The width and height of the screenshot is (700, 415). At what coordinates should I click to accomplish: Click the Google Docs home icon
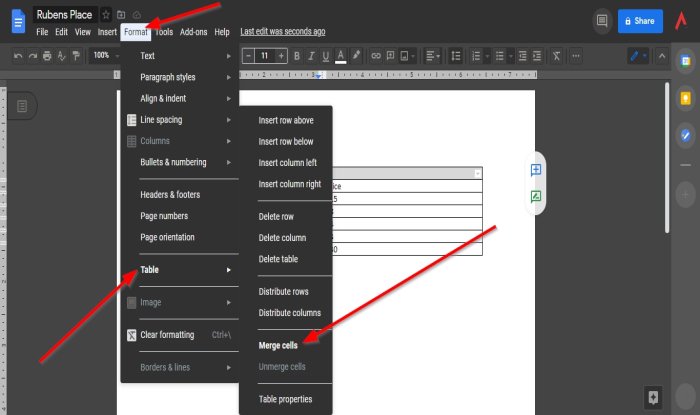click(x=18, y=21)
